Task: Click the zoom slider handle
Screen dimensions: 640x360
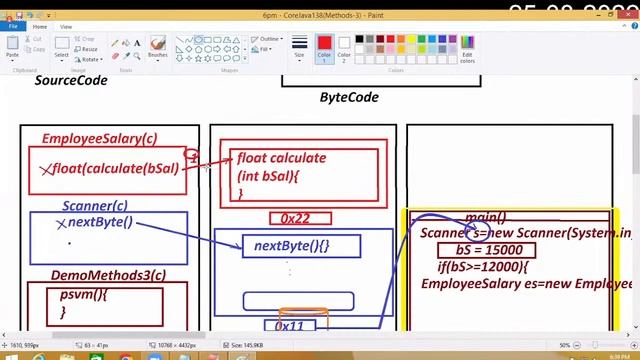Action: 595,345
